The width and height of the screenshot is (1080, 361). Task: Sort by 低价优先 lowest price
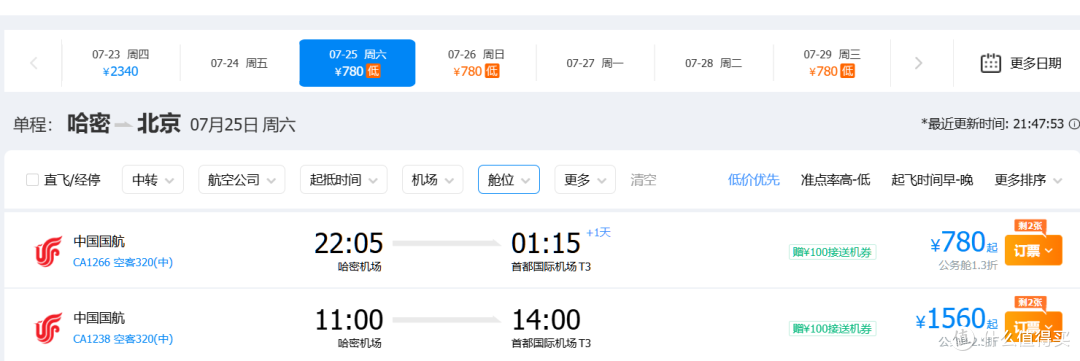point(754,180)
